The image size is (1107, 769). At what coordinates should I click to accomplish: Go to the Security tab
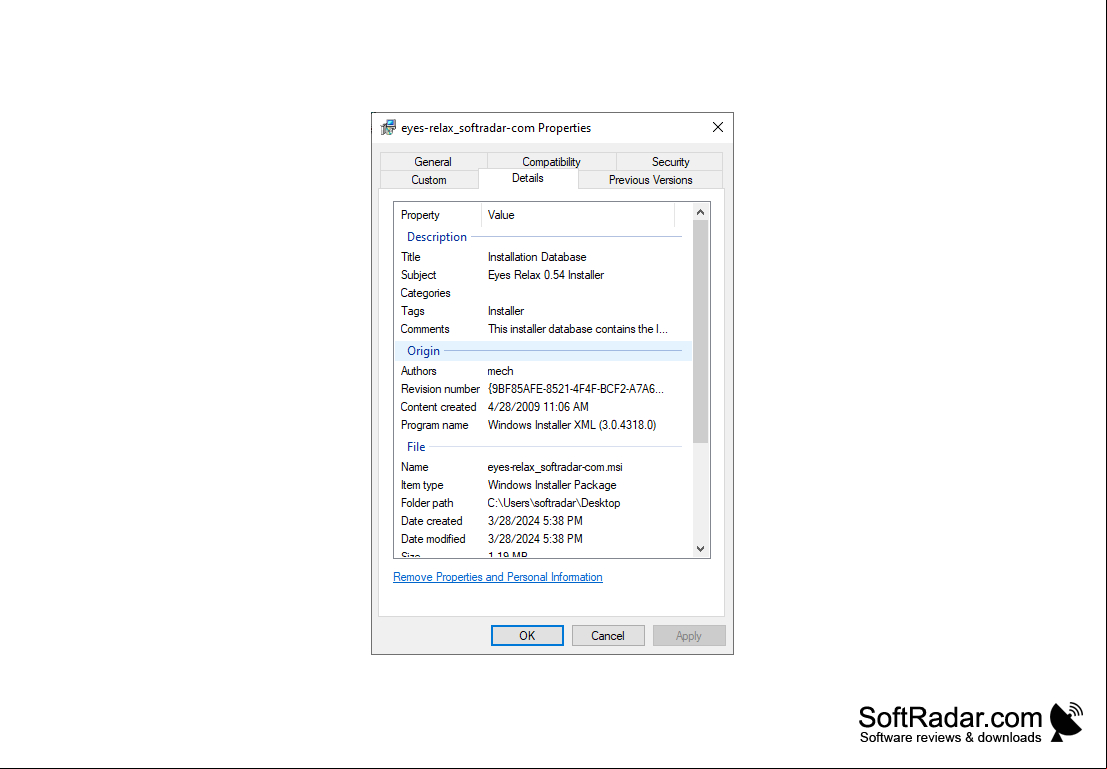click(670, 162)
